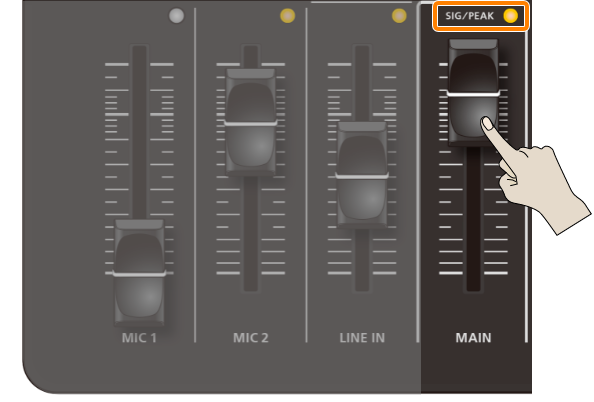
Task: Click the LINE IN fader track below the knob
Action: (362, 260)
